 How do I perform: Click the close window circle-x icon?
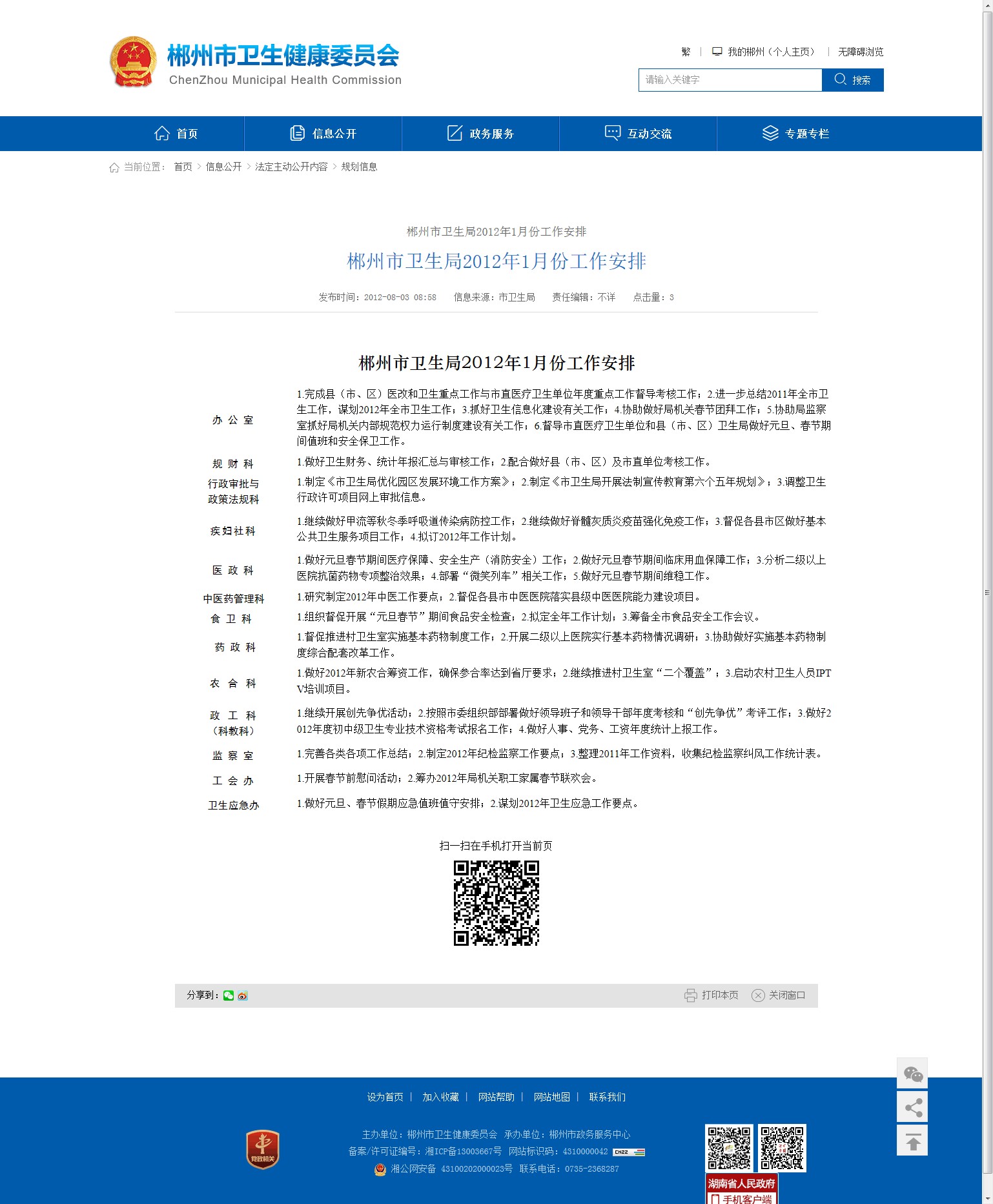pyautogui.click(x=758, y=995)
